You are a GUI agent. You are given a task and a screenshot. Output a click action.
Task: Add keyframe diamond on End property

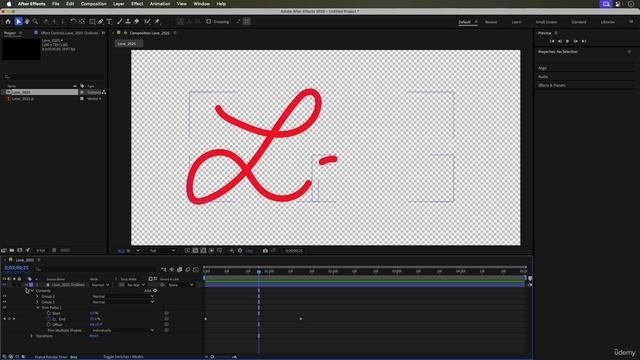(x=9, y=319)
